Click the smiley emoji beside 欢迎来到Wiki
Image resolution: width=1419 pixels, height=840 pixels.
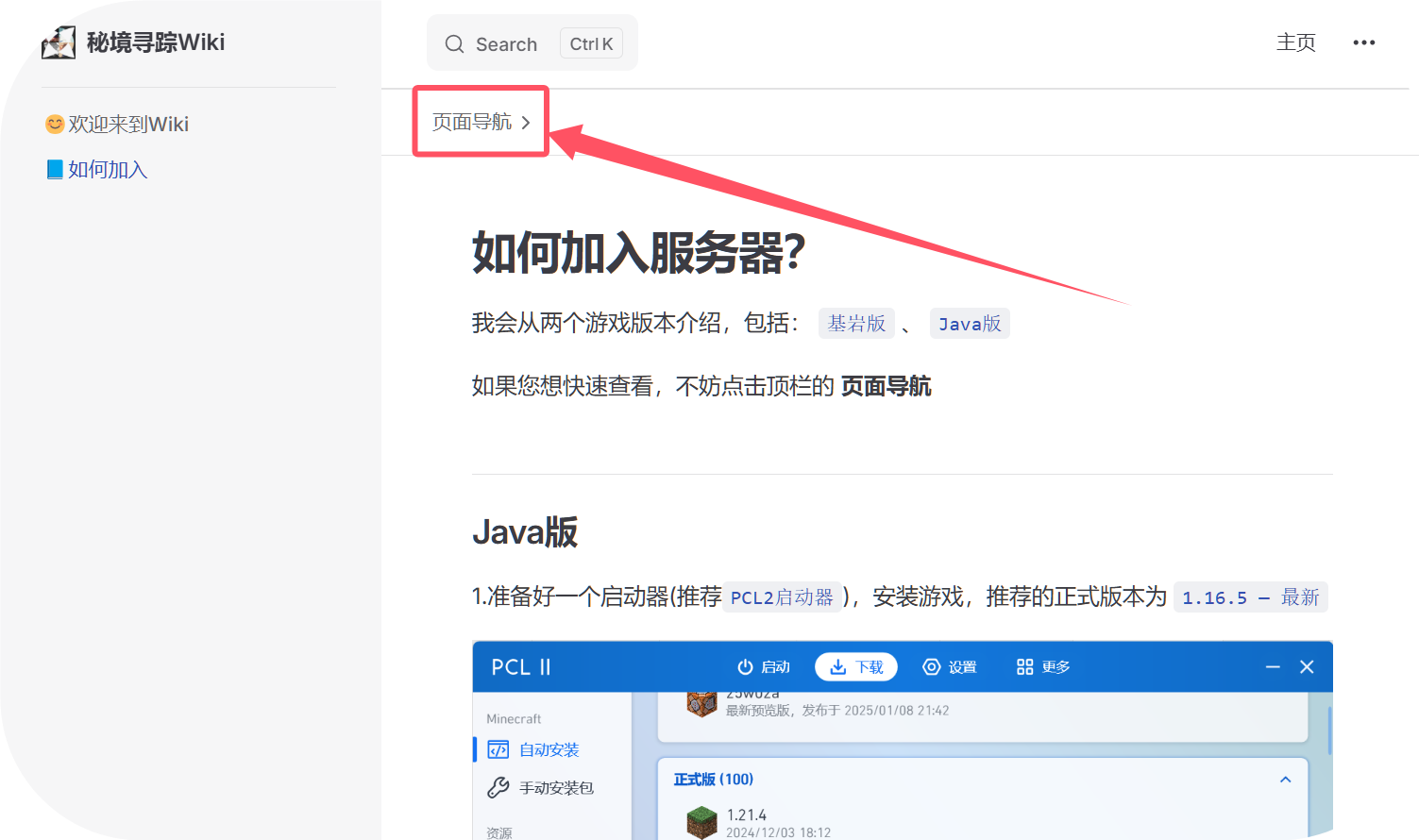pos(54,123)
